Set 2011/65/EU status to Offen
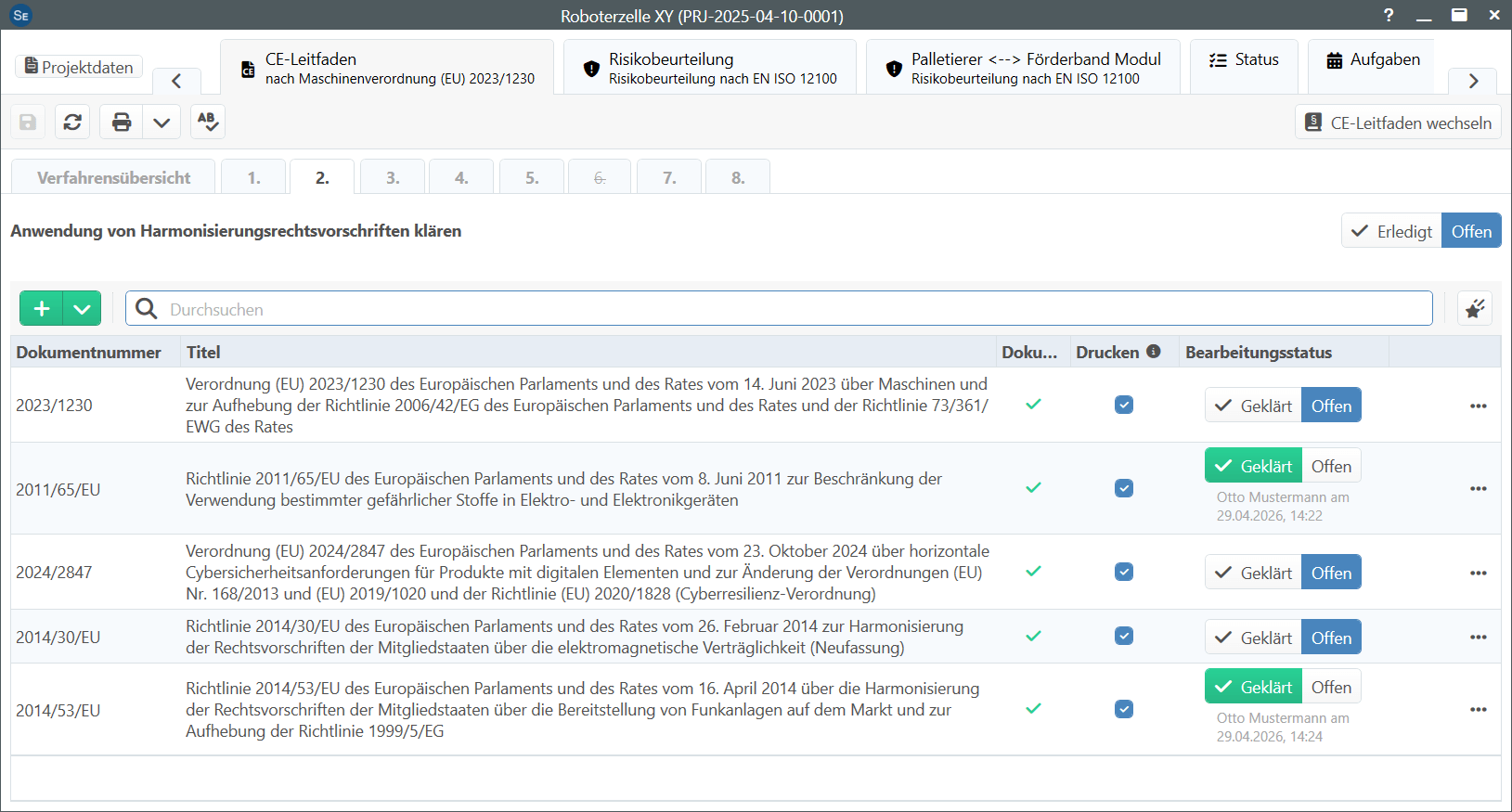The height and width of the screenshot is (812, 1512). pos(1331,466)
